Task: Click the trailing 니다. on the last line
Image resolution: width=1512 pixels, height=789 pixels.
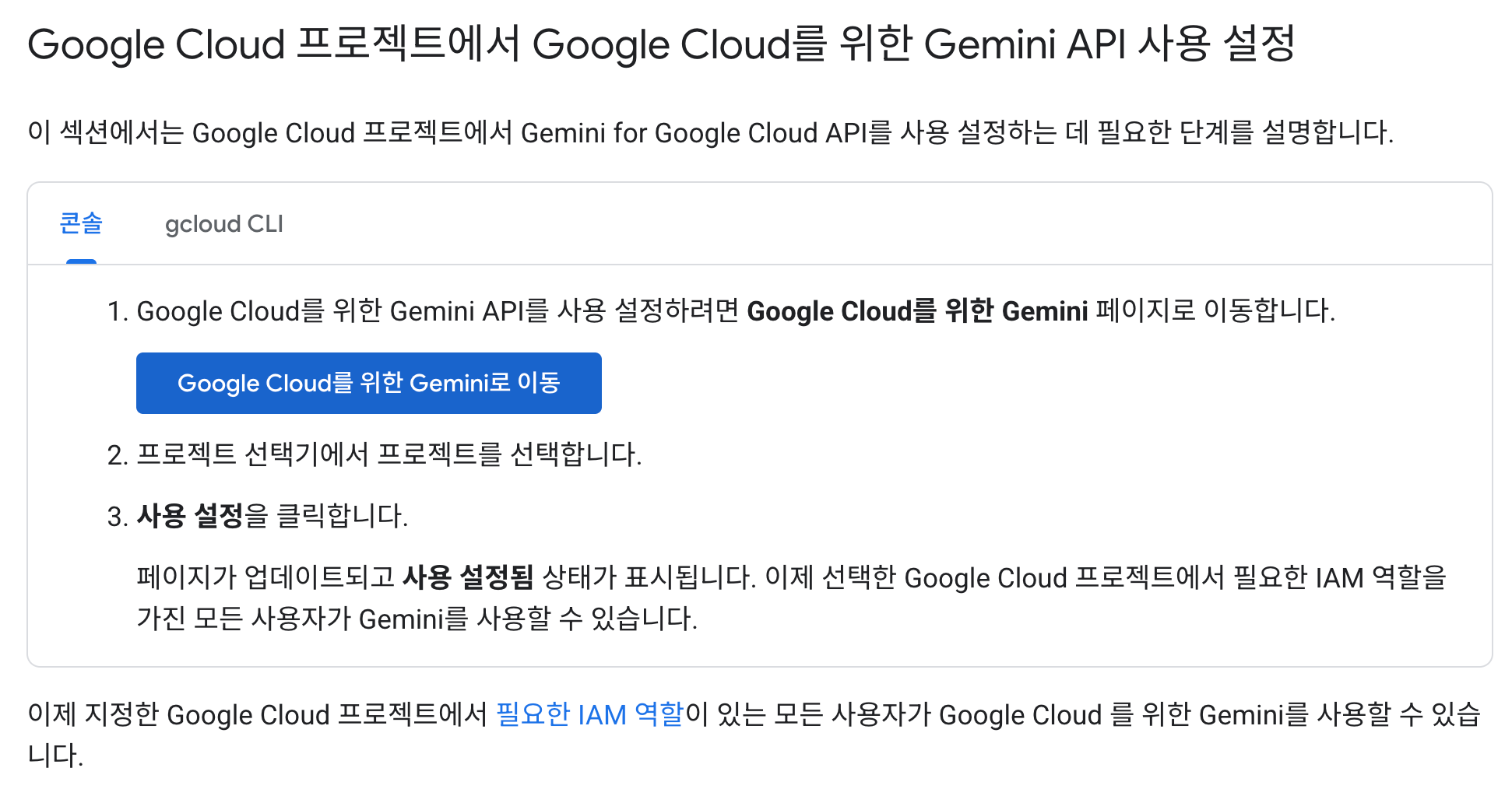Action: click(55, 755)
